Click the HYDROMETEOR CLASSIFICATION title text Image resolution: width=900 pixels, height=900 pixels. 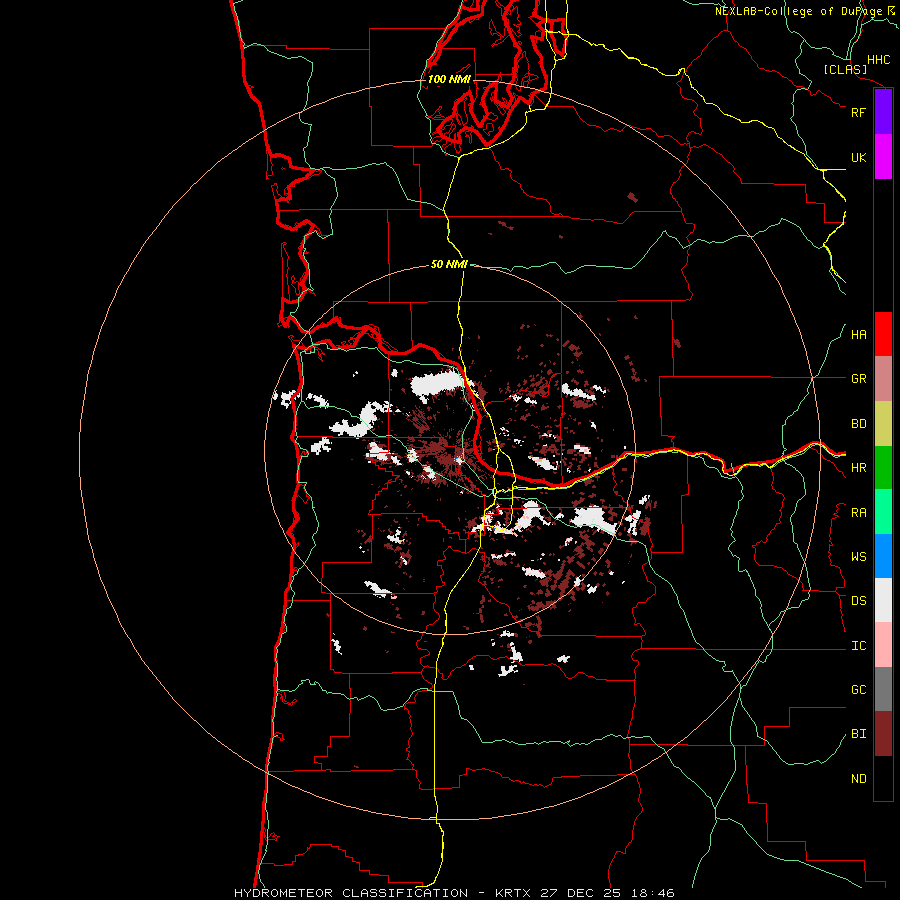[351, 893]
